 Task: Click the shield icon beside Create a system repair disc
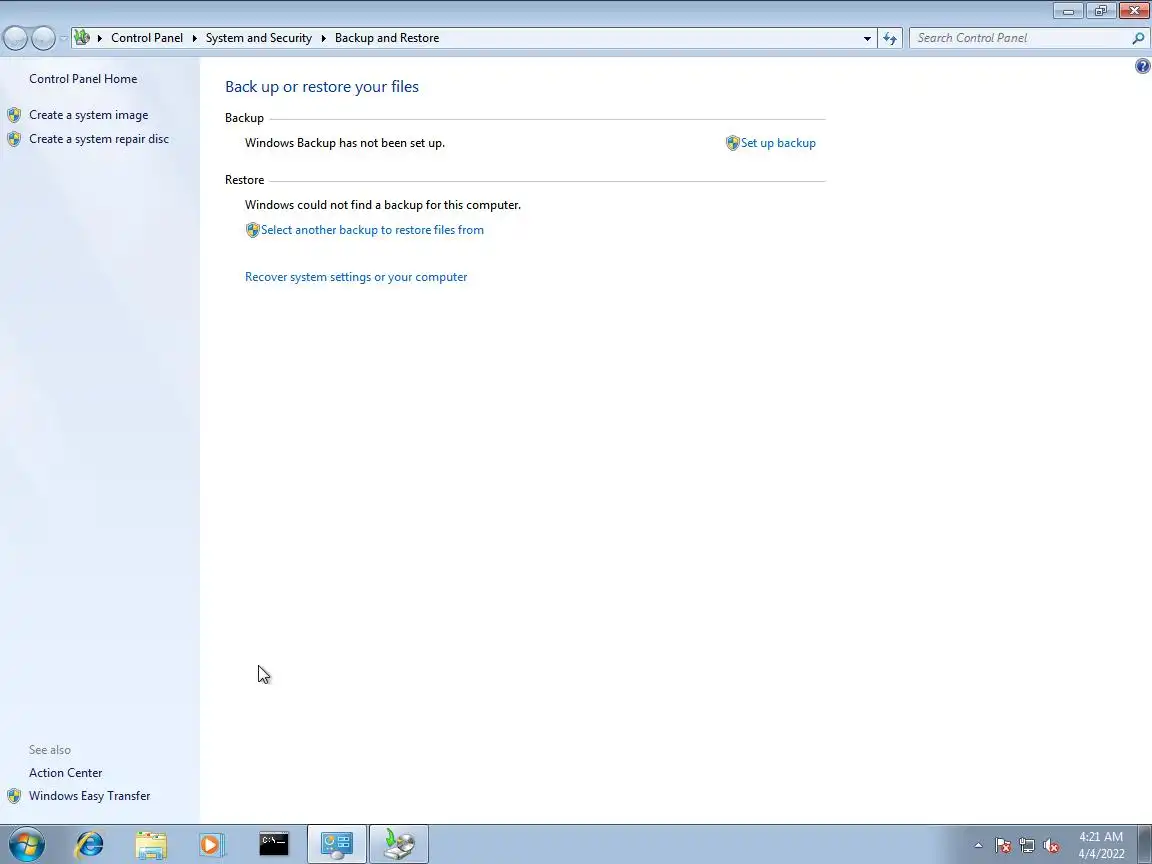pos(14,139)
